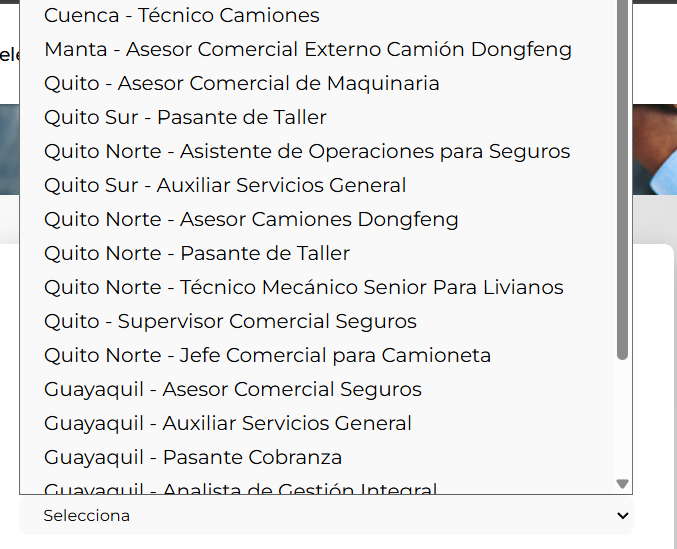Image resolution: width=677 pixels, height=549 pixels.
Task: Click the scrollbar track below the thumb
Action: (x=622, y=420)
